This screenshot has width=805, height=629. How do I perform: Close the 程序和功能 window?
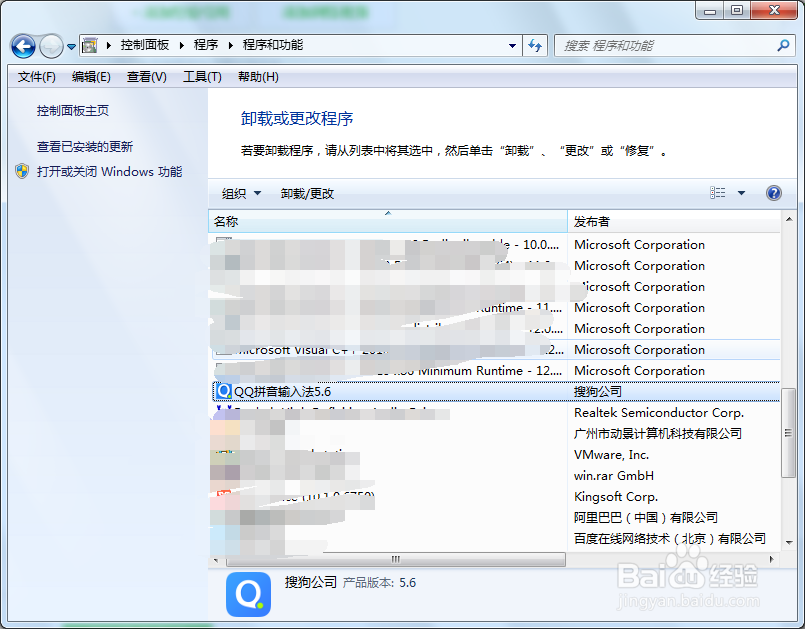[x=774, y=10]
